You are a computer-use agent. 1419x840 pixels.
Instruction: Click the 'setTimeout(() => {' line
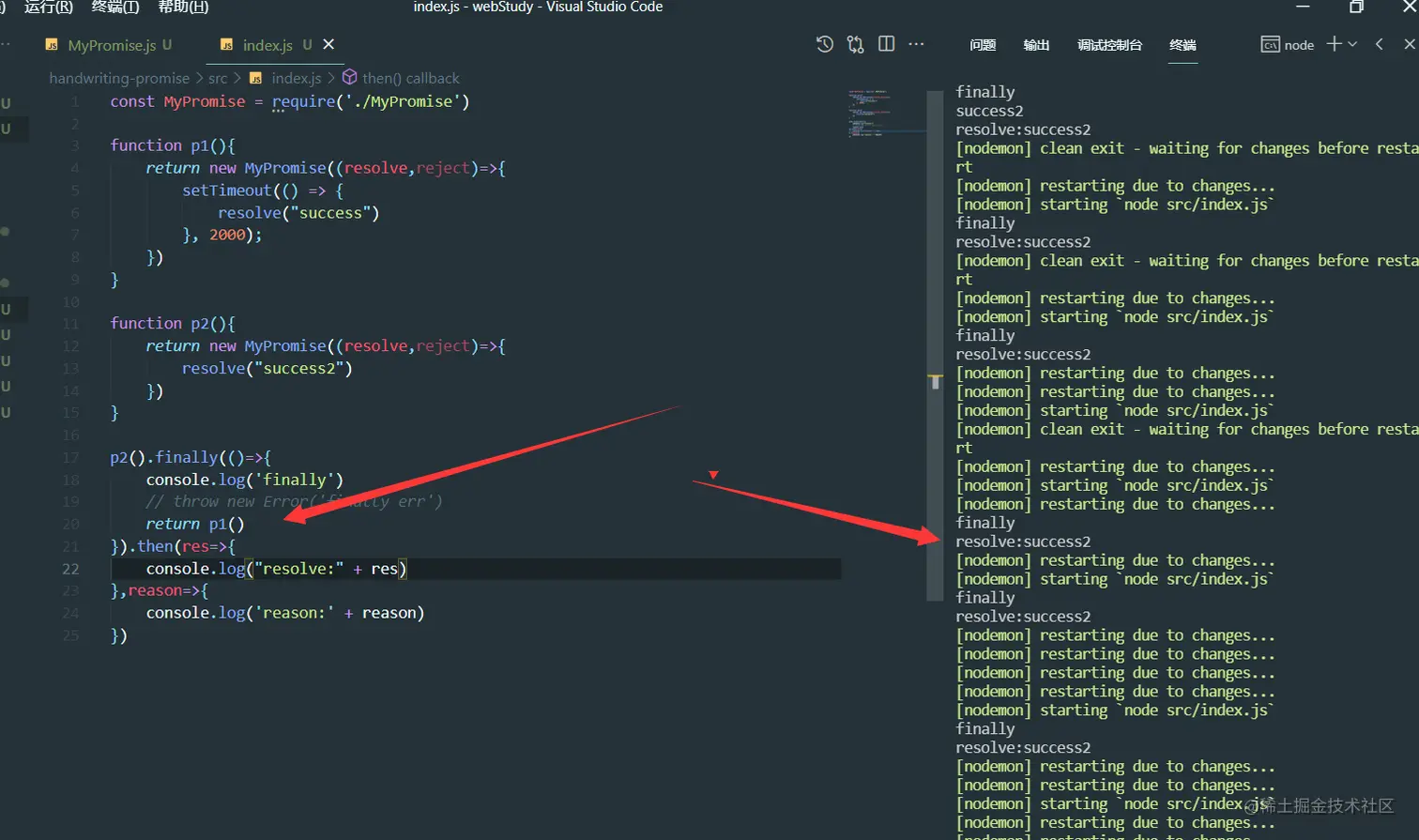coord(263,191)
